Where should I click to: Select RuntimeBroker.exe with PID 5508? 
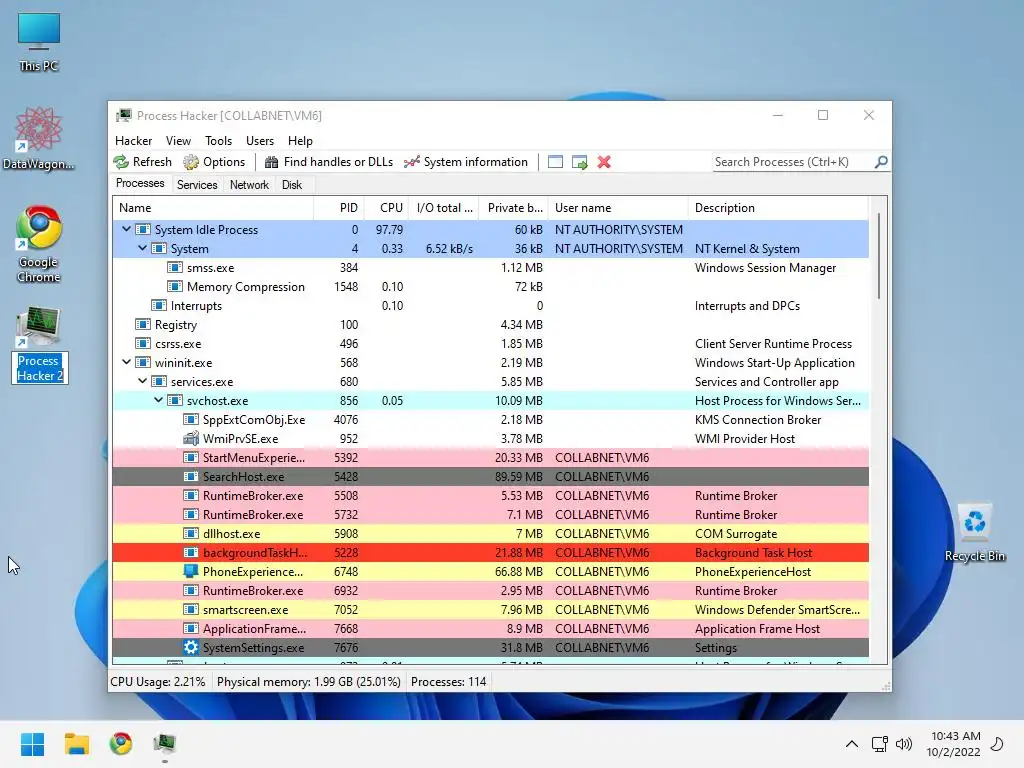click(x=490, y=495)
